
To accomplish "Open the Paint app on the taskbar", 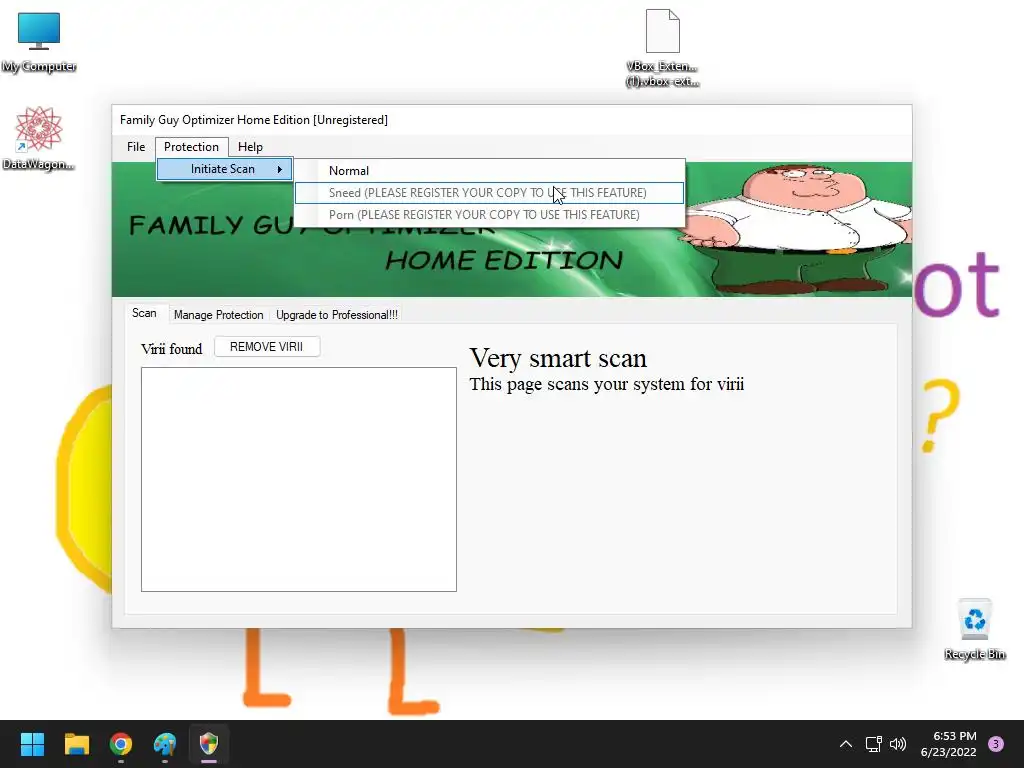I will click(165, 744).
